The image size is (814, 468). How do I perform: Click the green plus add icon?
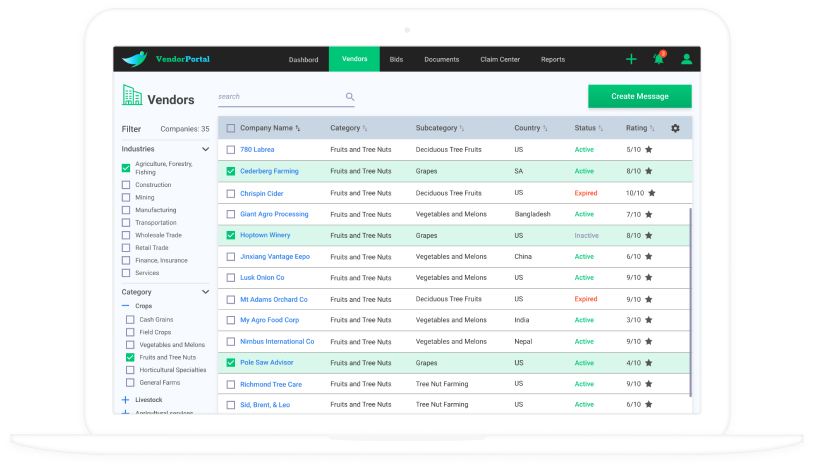[x=631, y=59]
